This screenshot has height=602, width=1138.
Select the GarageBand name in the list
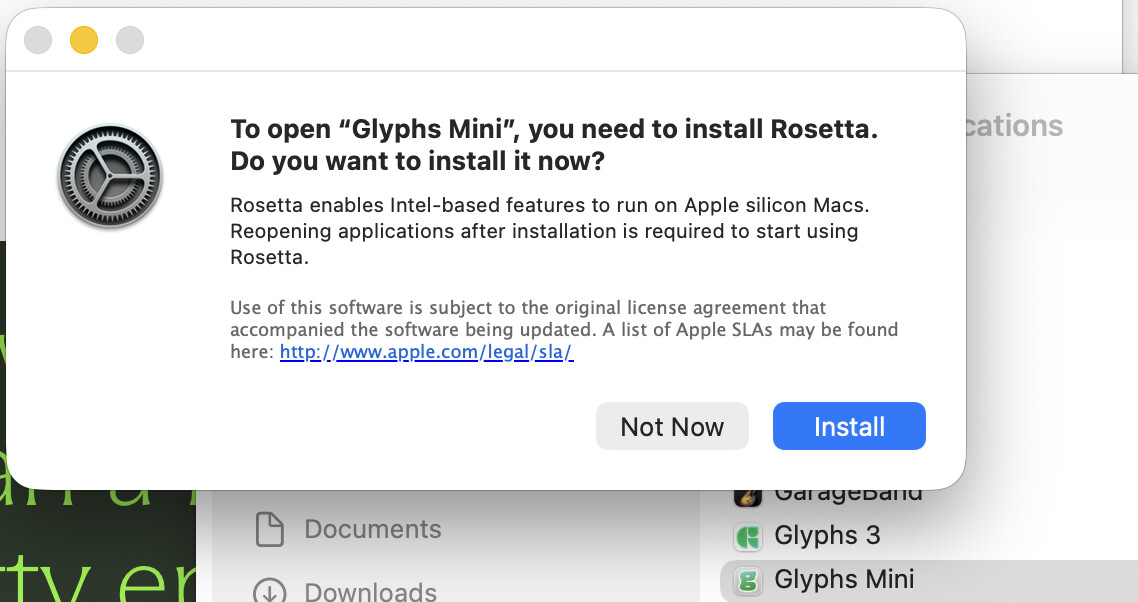[x=848, y=494]
